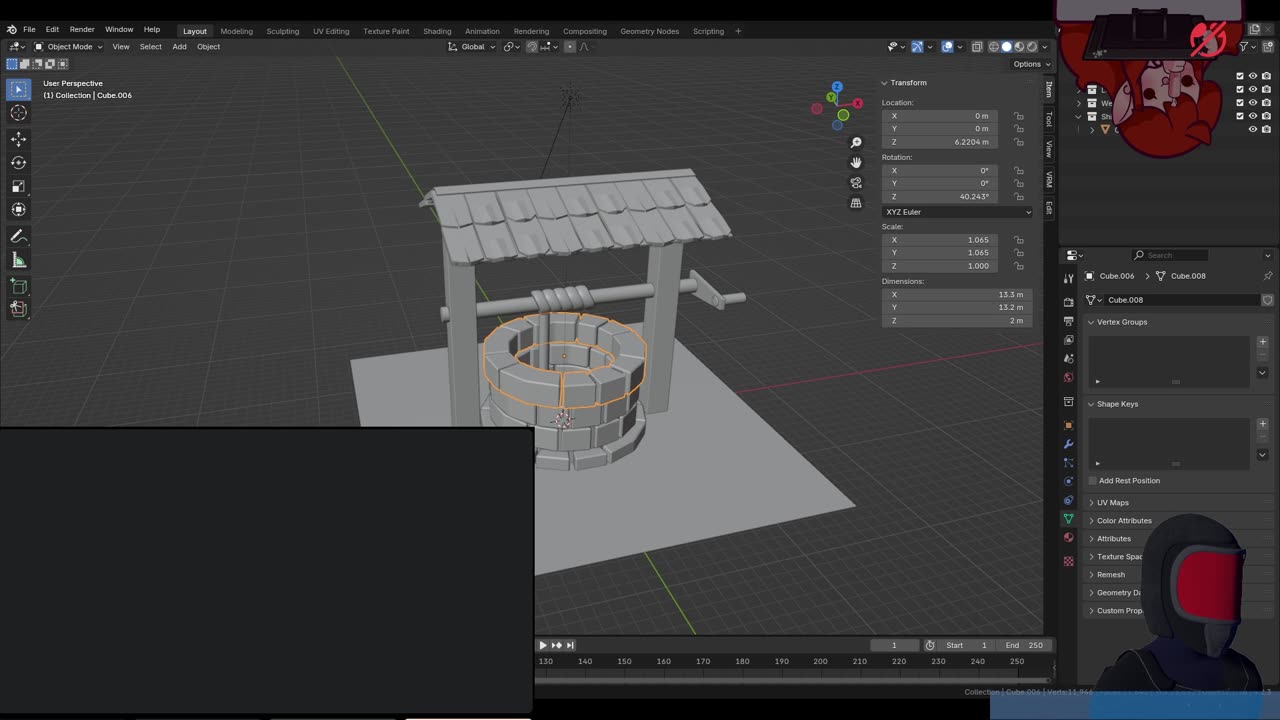Collapse the Transform panel
The height and width of the screenshot is (720, 1280).
885,83
